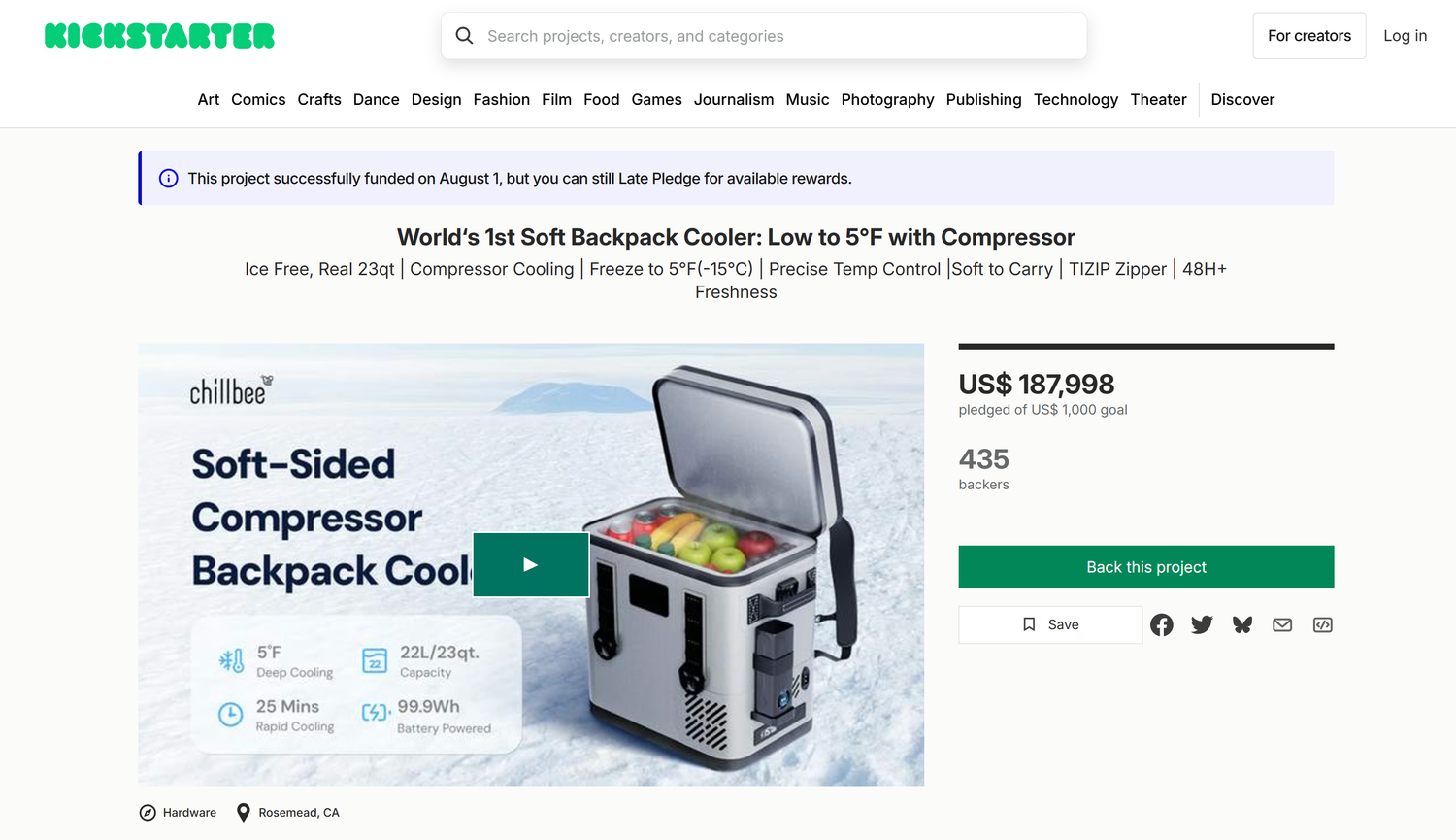1456x840 pixels.
Task: Open the Technology category
Action: pyautogui.click(x=1075, y=99)
